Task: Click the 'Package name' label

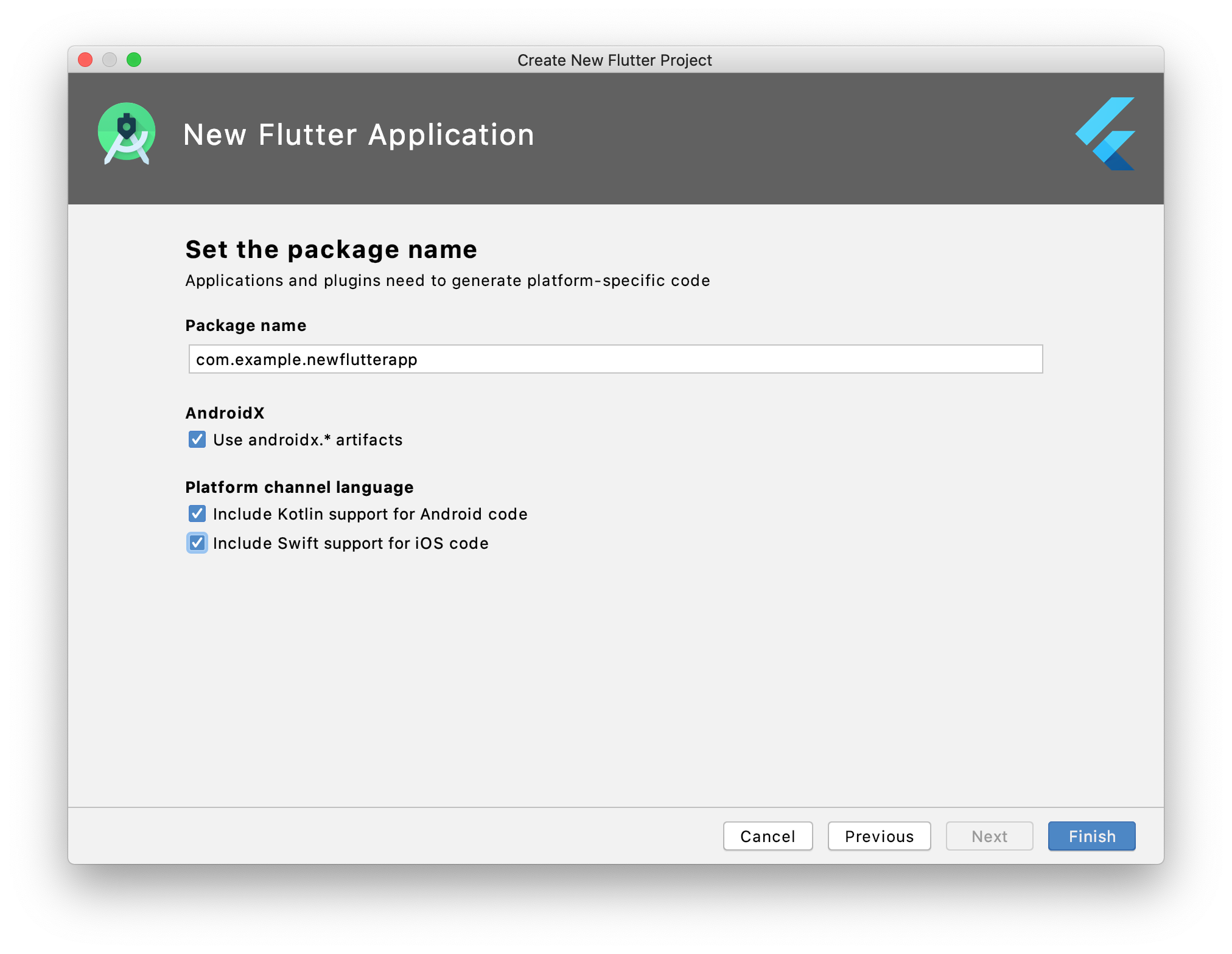Action: click(x=246, y=326)
